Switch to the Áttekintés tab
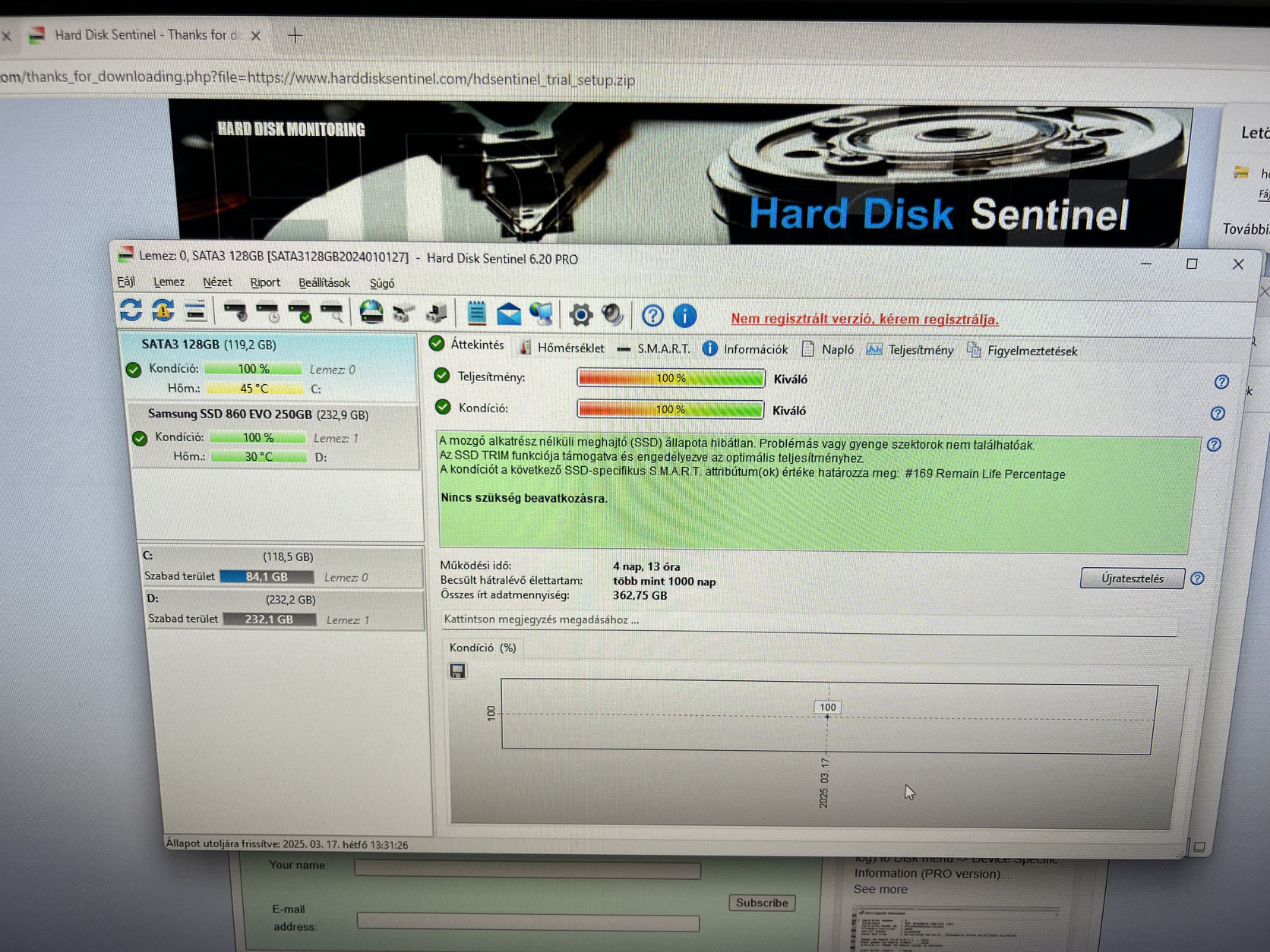The height and width of the screenshot is (952, 1270). point(467,345)
